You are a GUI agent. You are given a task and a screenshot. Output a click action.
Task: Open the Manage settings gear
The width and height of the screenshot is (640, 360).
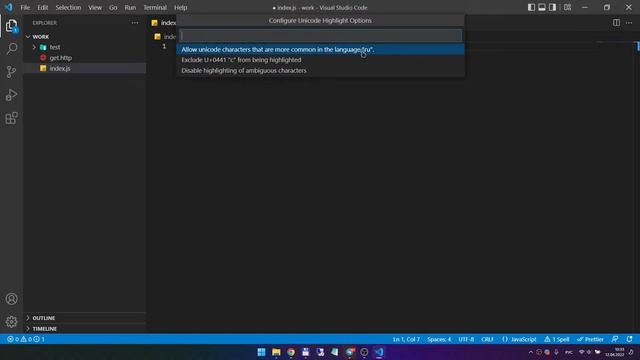click(11, 322)
